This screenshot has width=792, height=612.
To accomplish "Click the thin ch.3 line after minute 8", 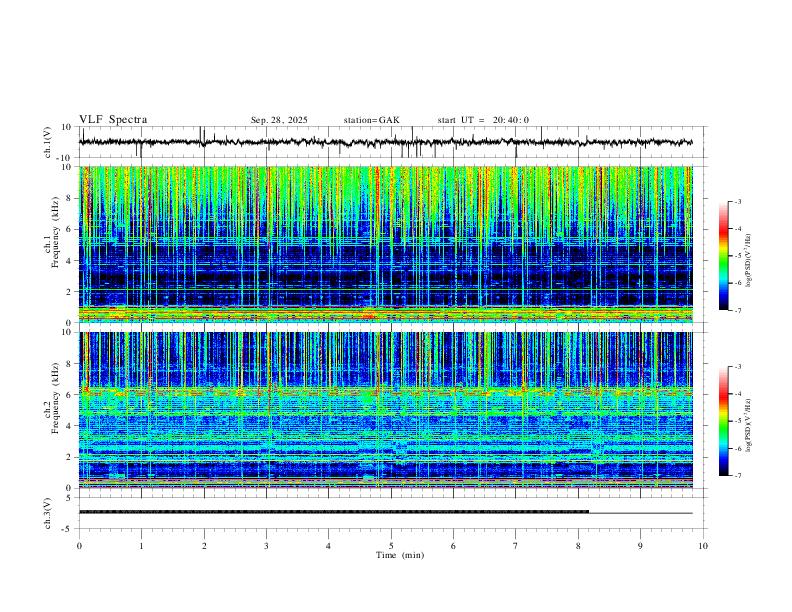I will point(640,513).
